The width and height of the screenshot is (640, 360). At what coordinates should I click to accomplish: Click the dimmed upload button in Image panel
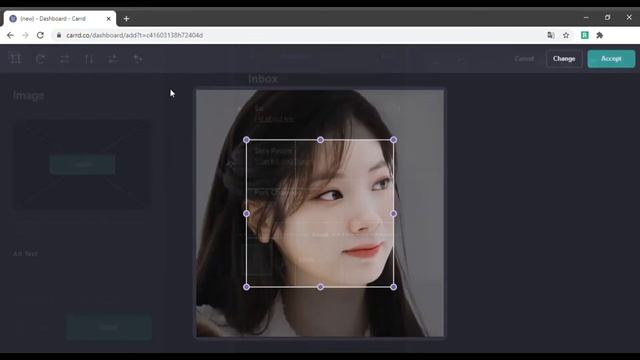82,164
